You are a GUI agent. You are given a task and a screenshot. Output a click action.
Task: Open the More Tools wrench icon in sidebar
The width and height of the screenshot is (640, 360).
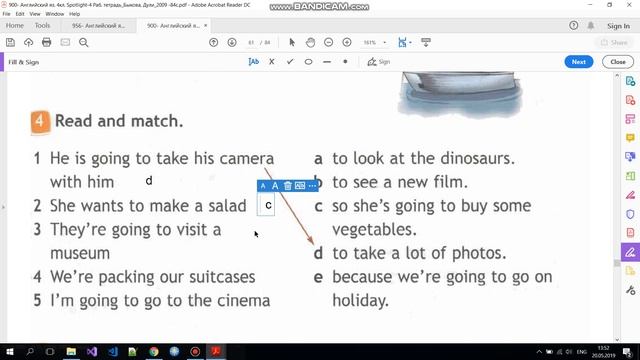630,290
